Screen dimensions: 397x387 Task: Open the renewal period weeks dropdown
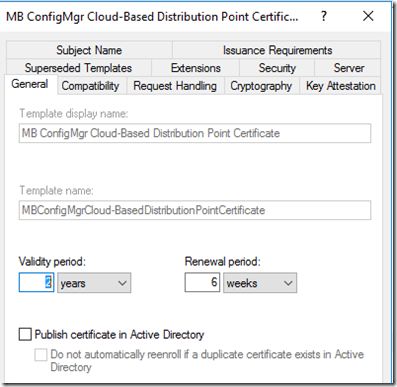pos(260,283)
